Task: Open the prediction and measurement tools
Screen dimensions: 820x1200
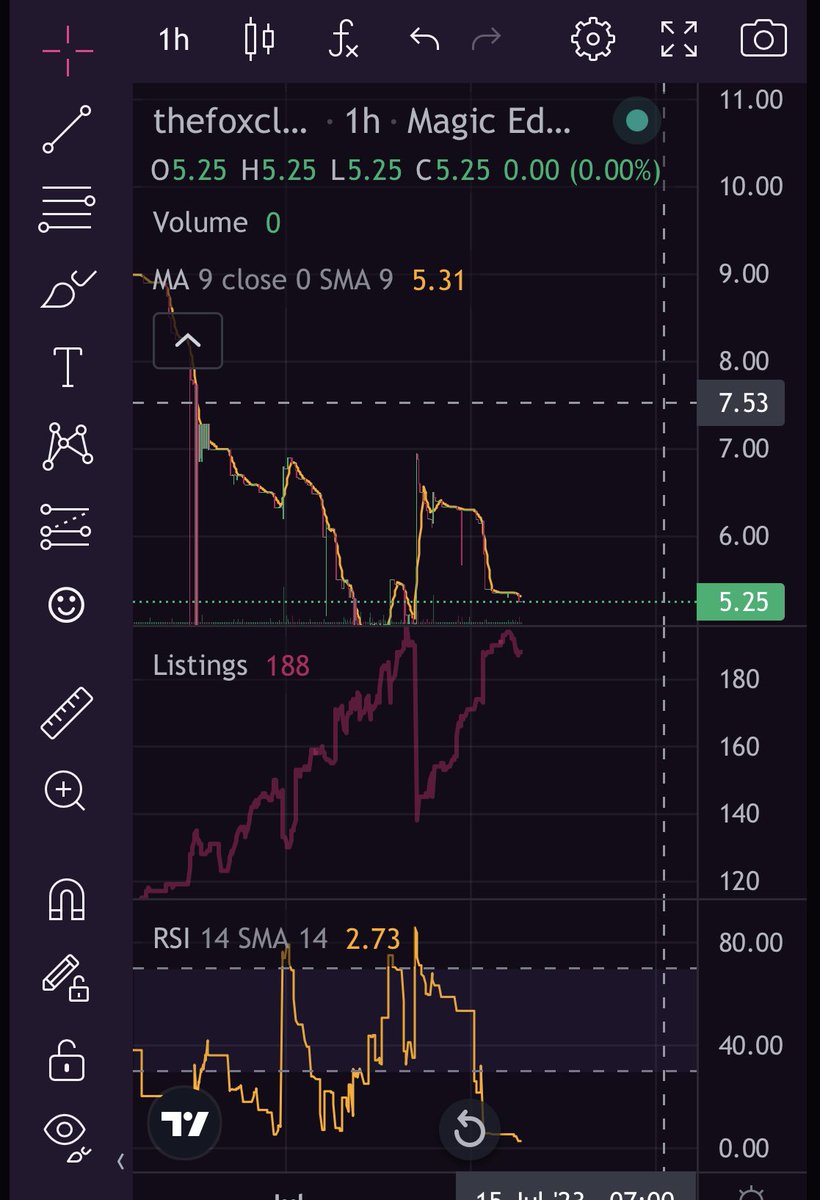Action: click(67, 526)
